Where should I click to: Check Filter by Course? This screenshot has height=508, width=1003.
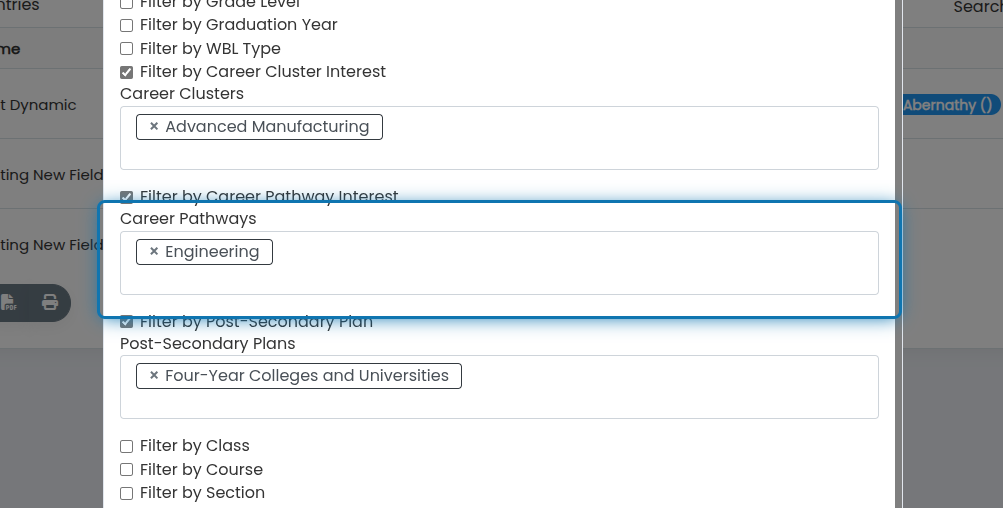pyautogui.click(x=127, y=470)
